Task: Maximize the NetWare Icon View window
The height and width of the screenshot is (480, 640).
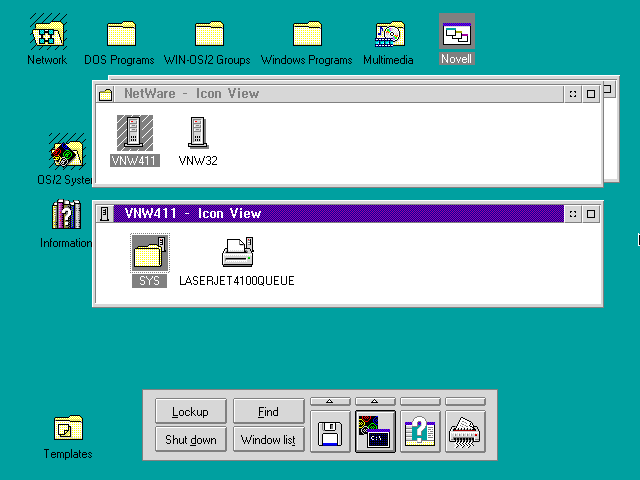Action: 591,94
